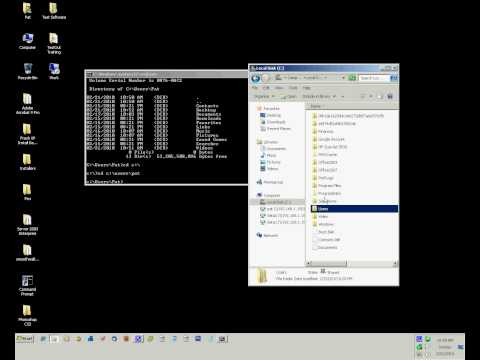Select Favorites in the navigation pane
Viewport: 480px width, 360px height.
coord(268,109)
